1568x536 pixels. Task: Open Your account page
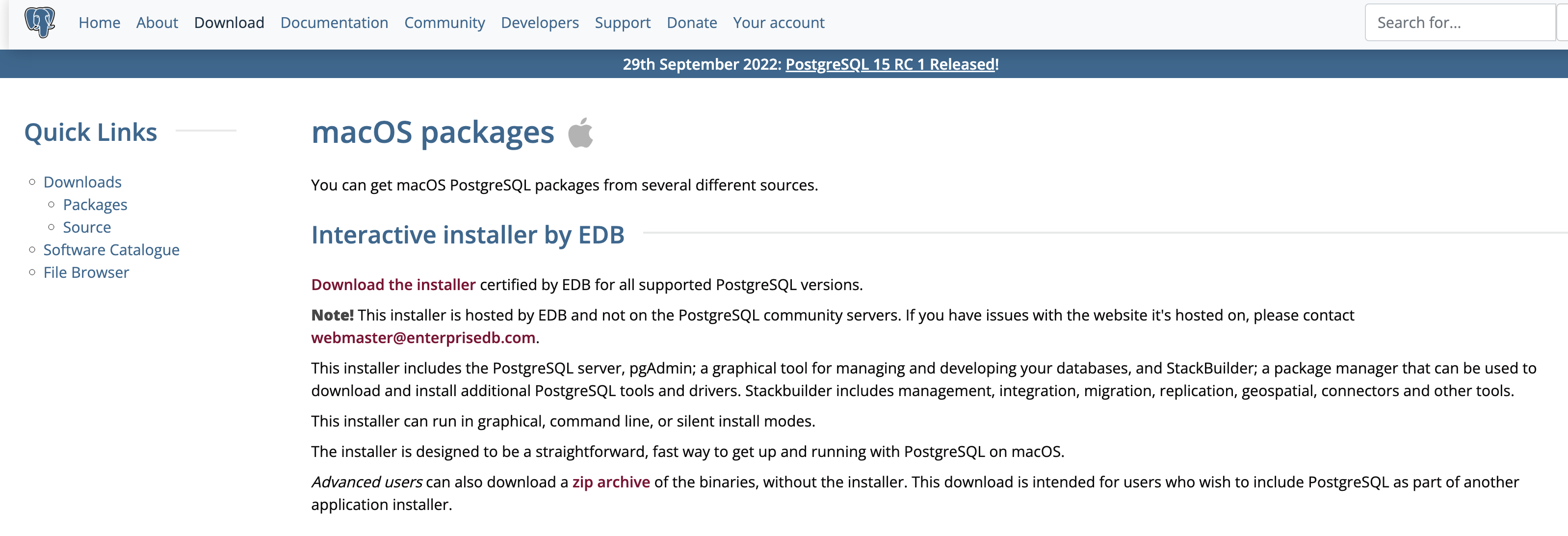(779, 23)
